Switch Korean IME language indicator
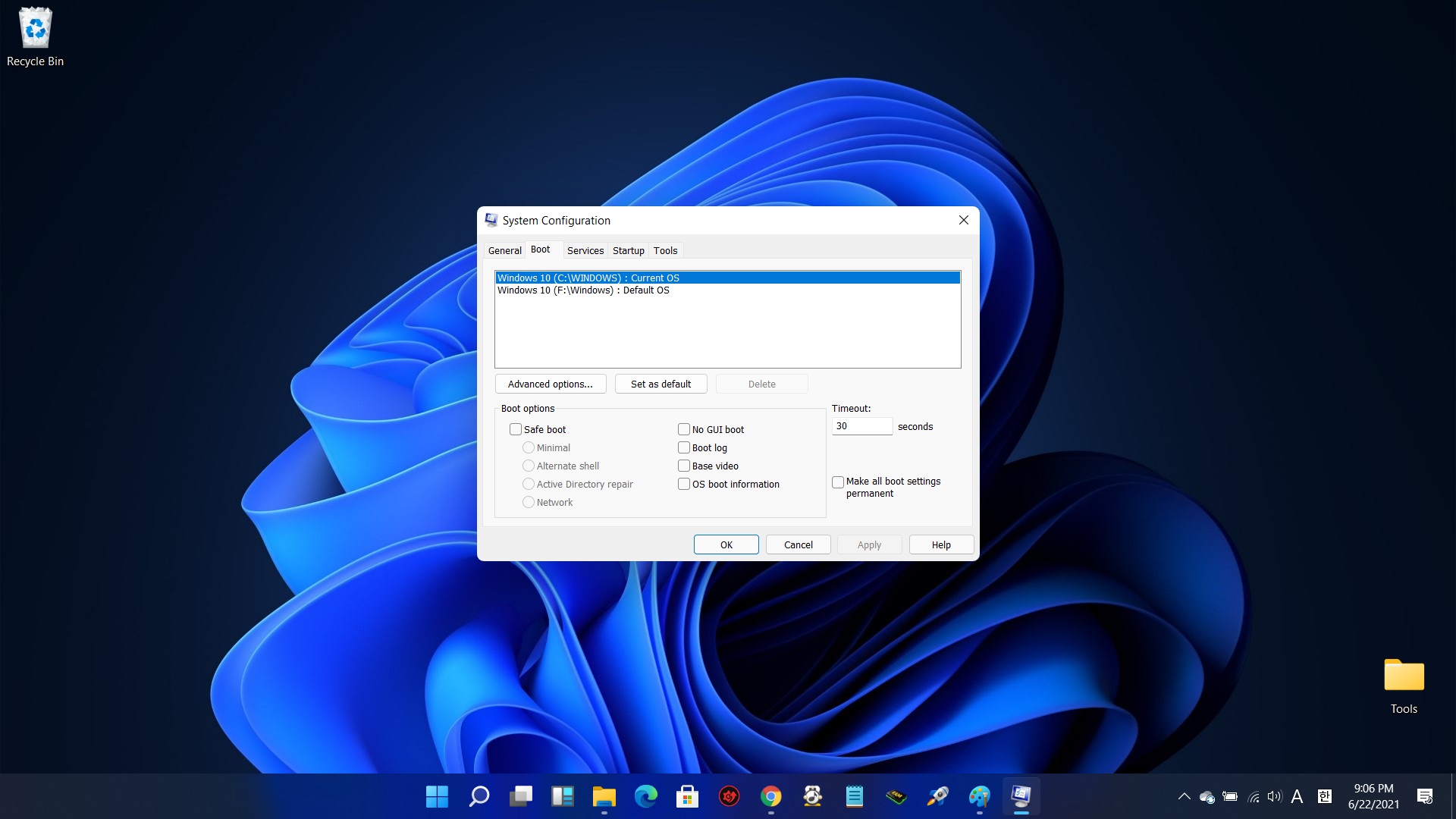1456x819 pixels. point(1325,796)
